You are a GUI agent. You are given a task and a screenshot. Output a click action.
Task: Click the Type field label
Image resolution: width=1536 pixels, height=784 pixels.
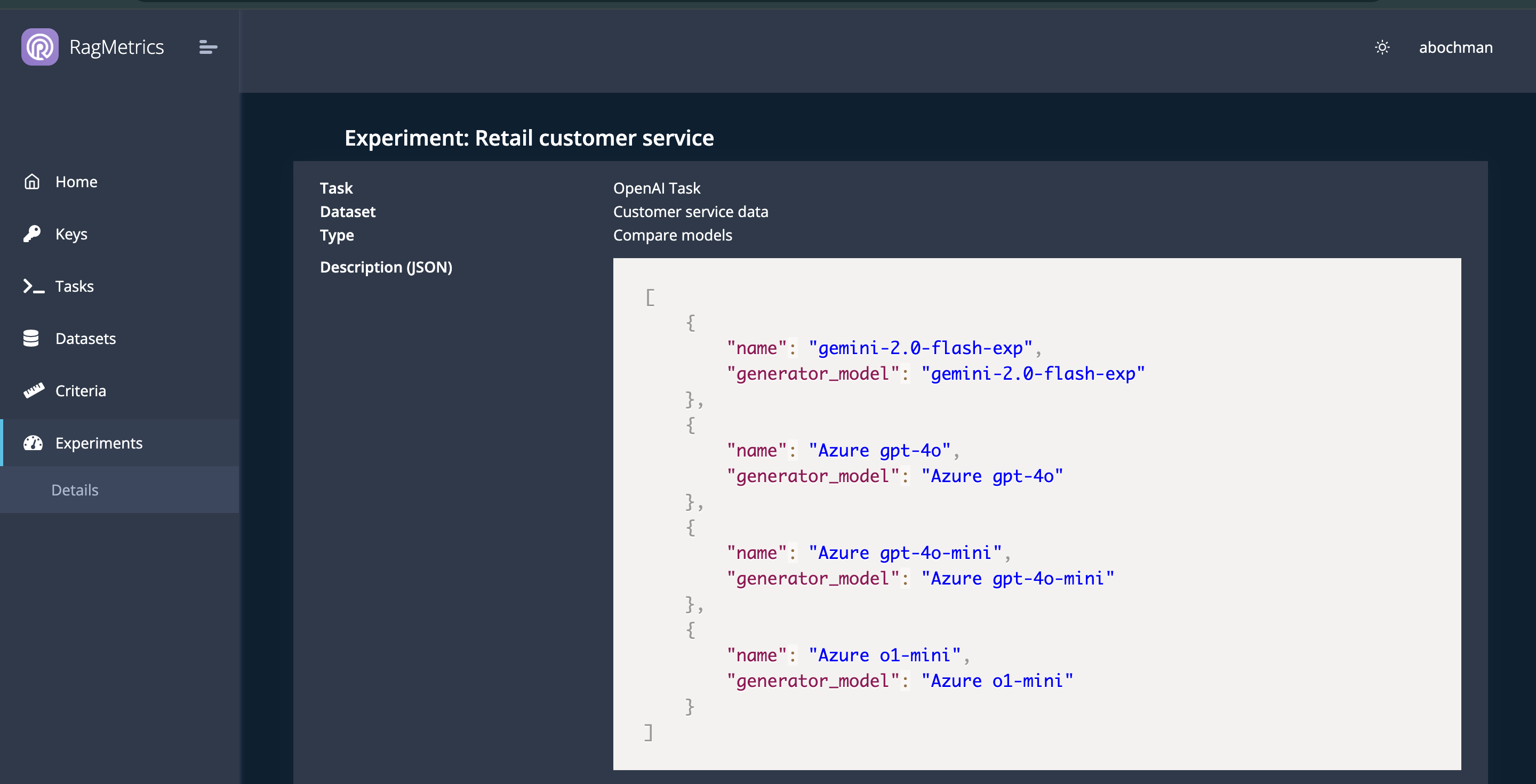coord(337,236)
